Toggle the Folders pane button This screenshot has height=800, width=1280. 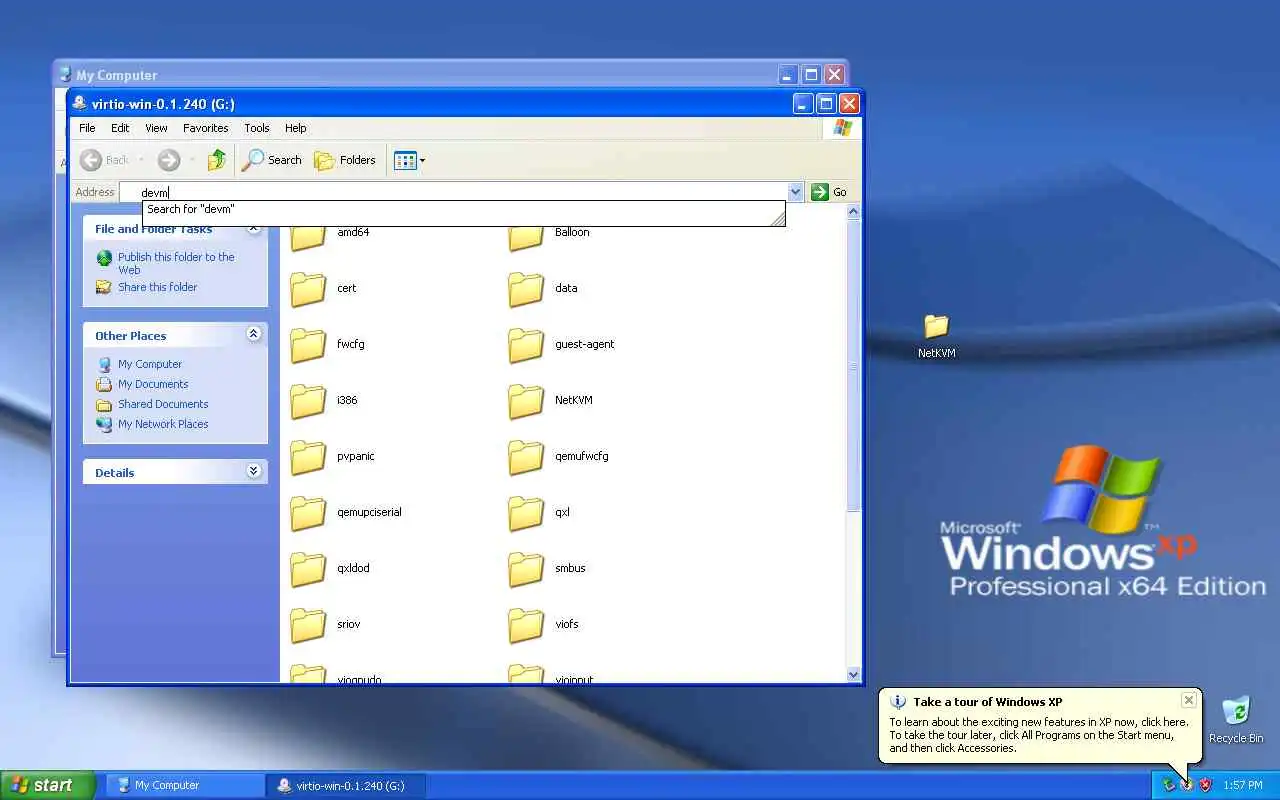click(345, 160)
